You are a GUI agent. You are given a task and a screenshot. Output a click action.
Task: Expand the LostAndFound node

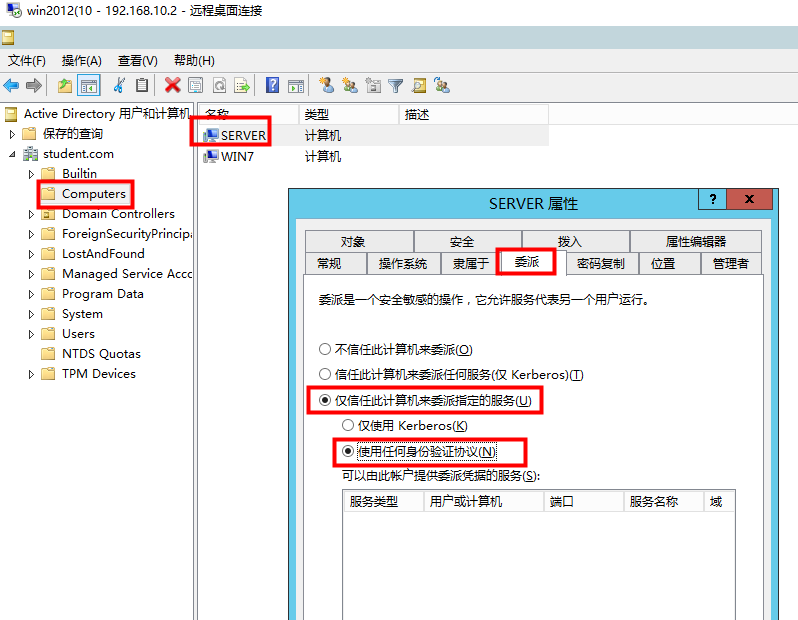coord(31,255)
